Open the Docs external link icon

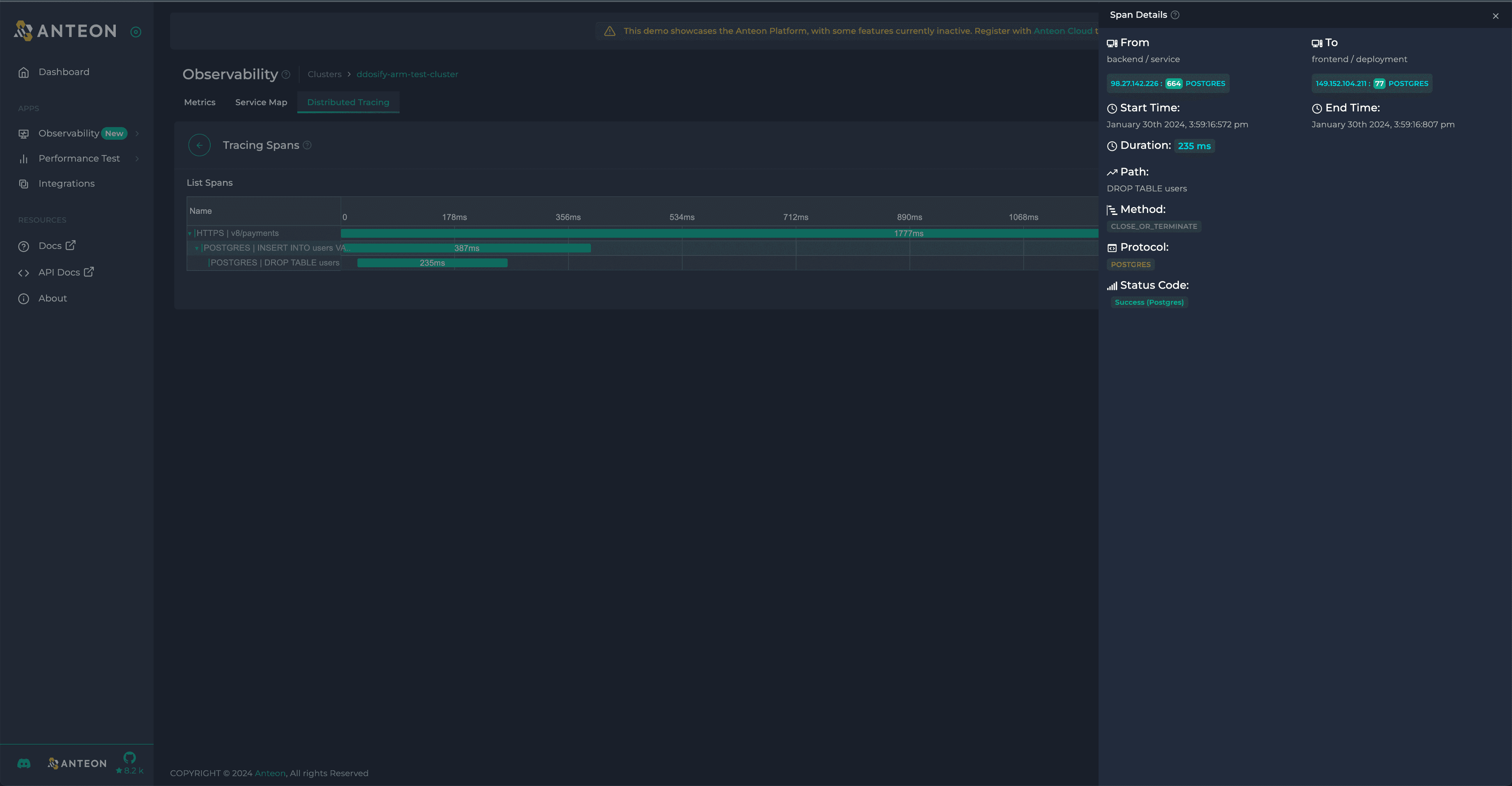(x=70, y=245)
